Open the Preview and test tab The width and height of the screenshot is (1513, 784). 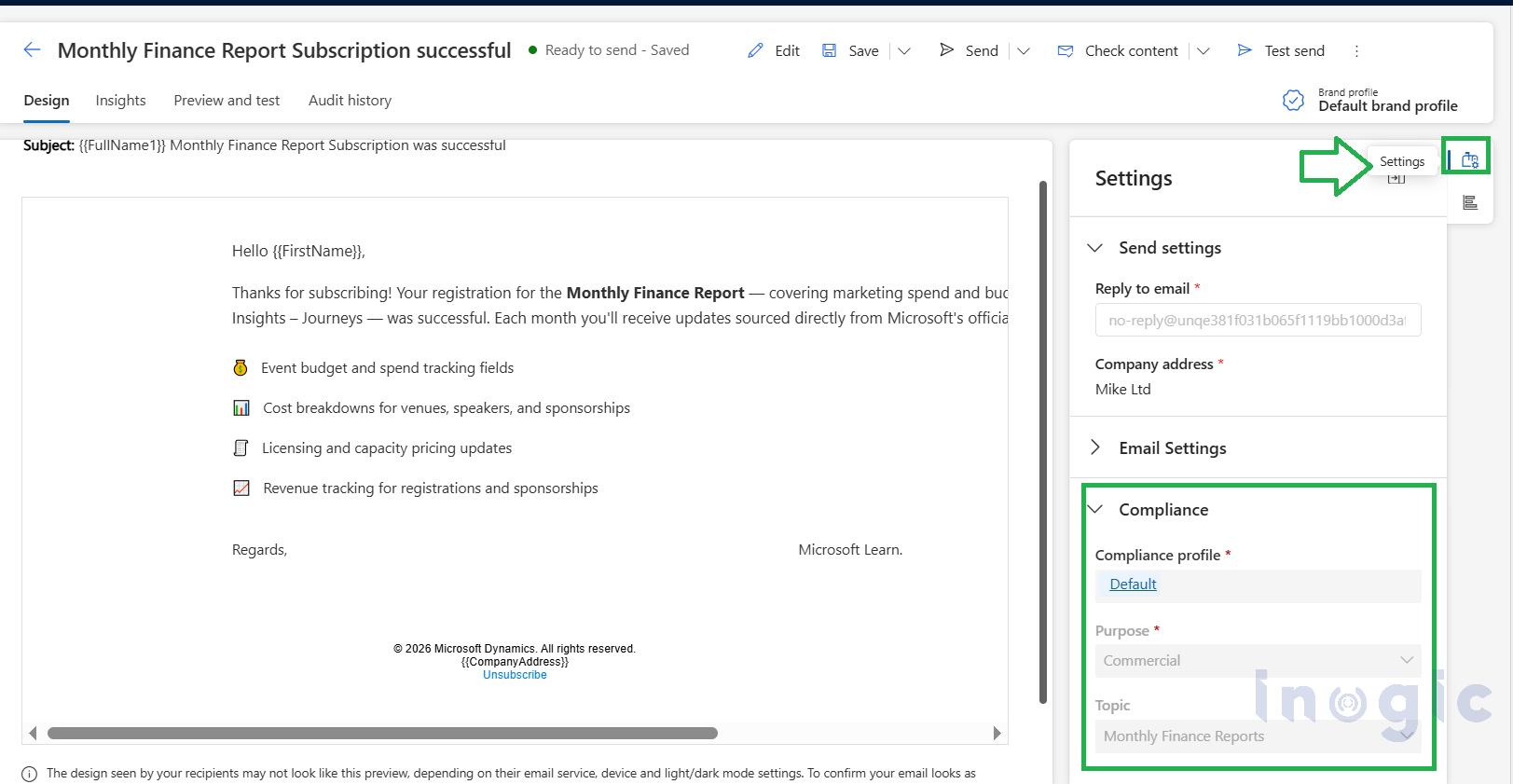click(227, 101)
